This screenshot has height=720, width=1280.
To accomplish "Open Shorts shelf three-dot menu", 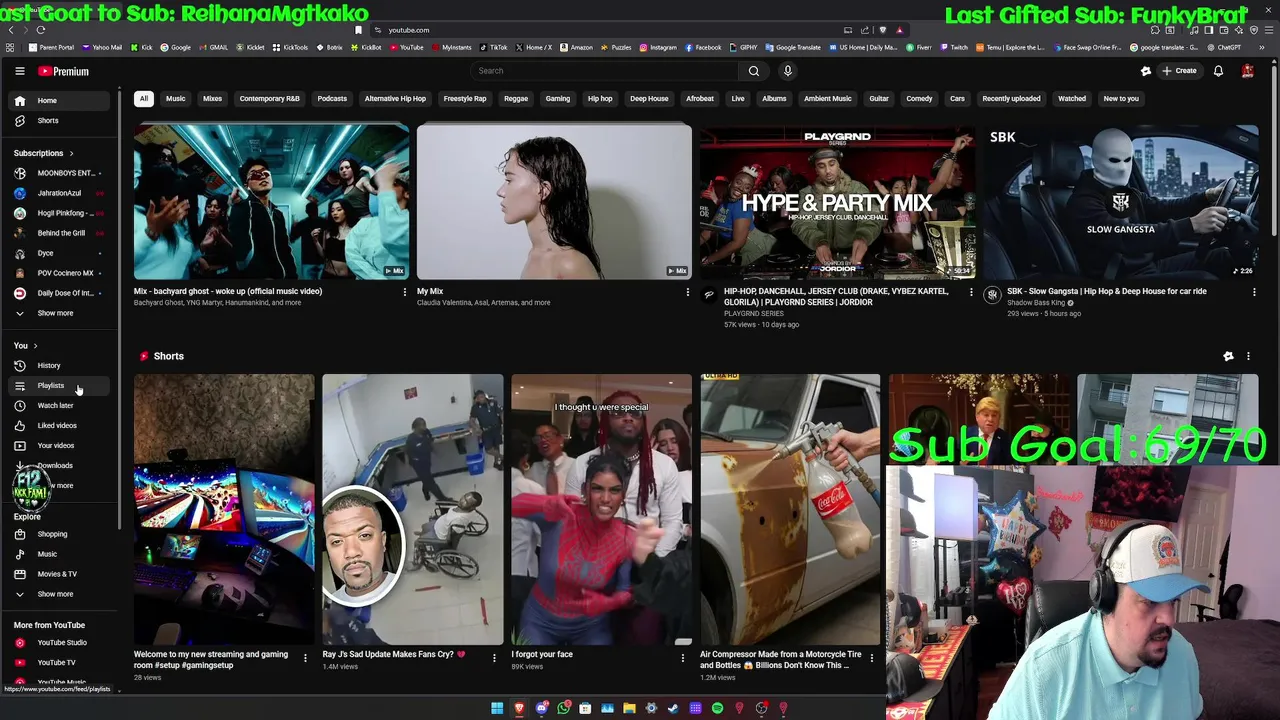I will click(x=1248, y=356).
